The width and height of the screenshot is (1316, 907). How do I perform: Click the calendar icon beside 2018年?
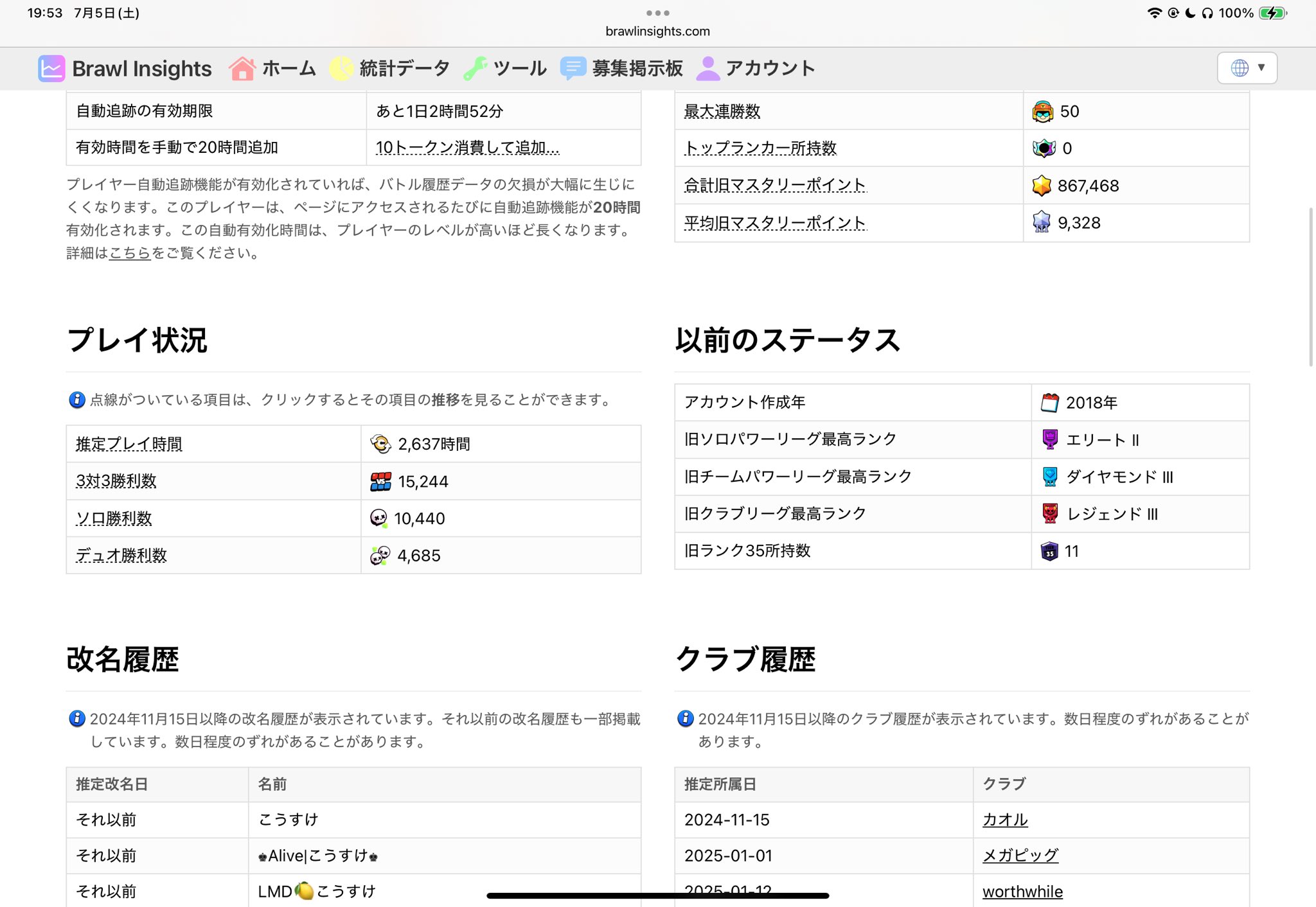pyautogui.click(x=1049, y=403)
